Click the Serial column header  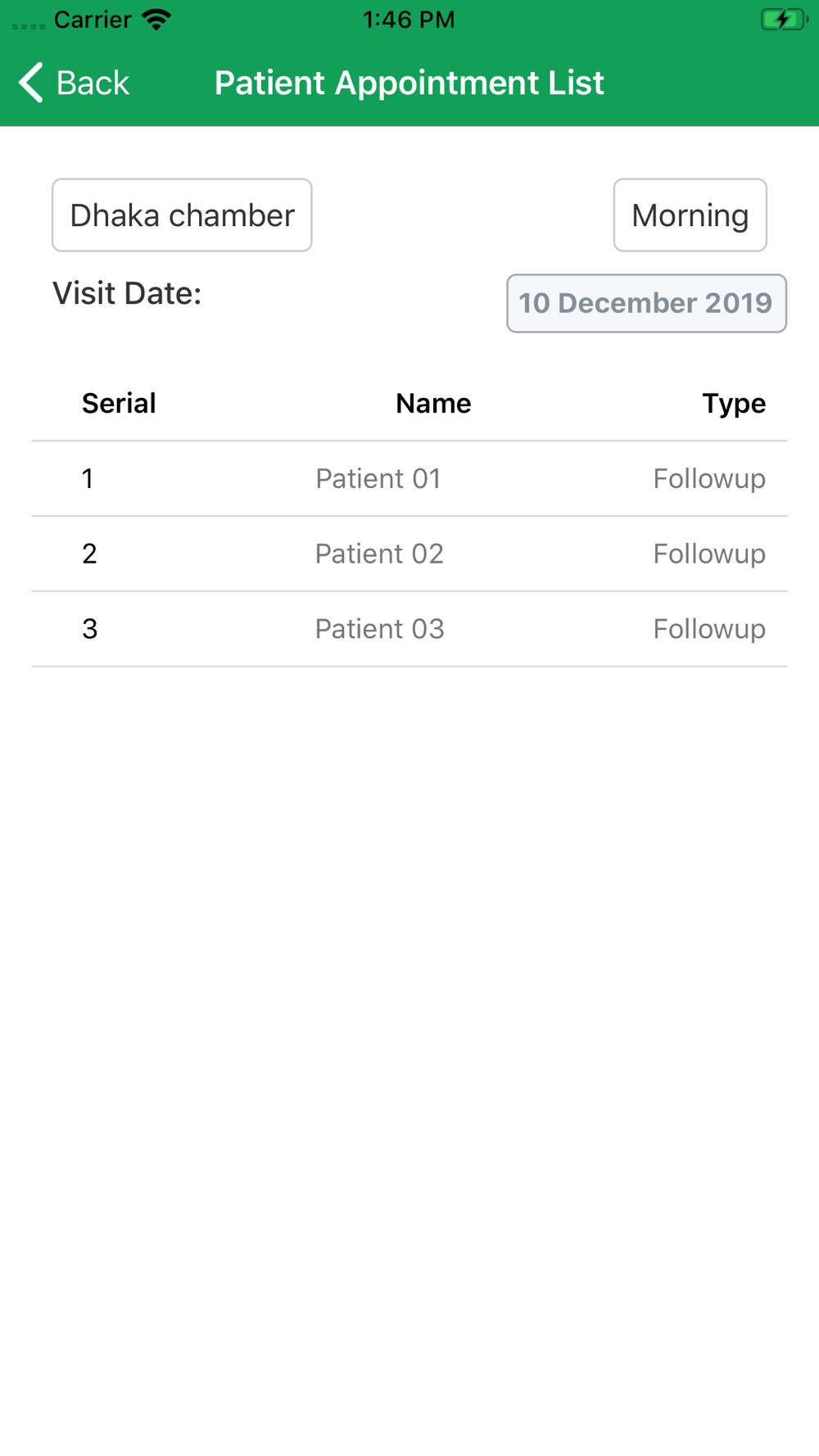[x=119, y=403]
